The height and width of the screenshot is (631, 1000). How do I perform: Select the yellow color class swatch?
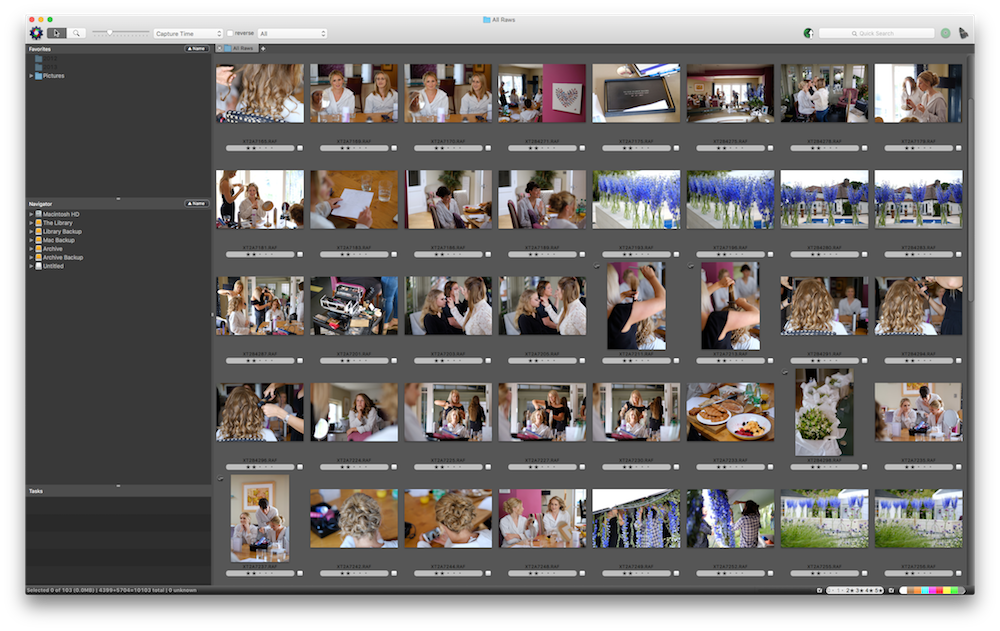[945, 591]
